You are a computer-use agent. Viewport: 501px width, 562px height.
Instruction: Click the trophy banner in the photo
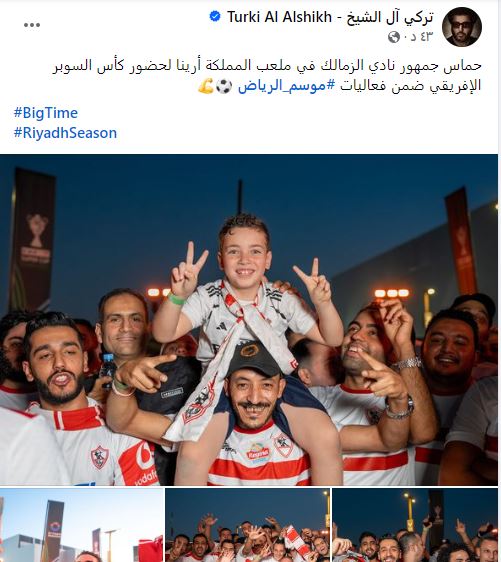[x=33, y=239]
